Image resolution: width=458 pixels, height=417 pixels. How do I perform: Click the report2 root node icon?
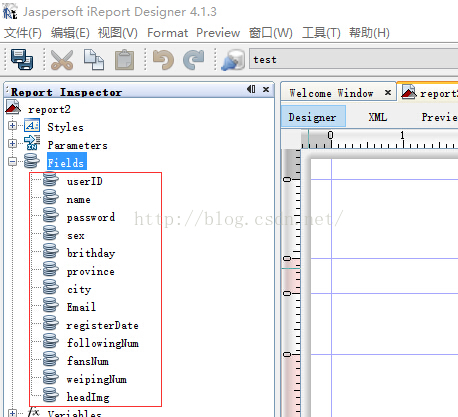pos(13,108)
